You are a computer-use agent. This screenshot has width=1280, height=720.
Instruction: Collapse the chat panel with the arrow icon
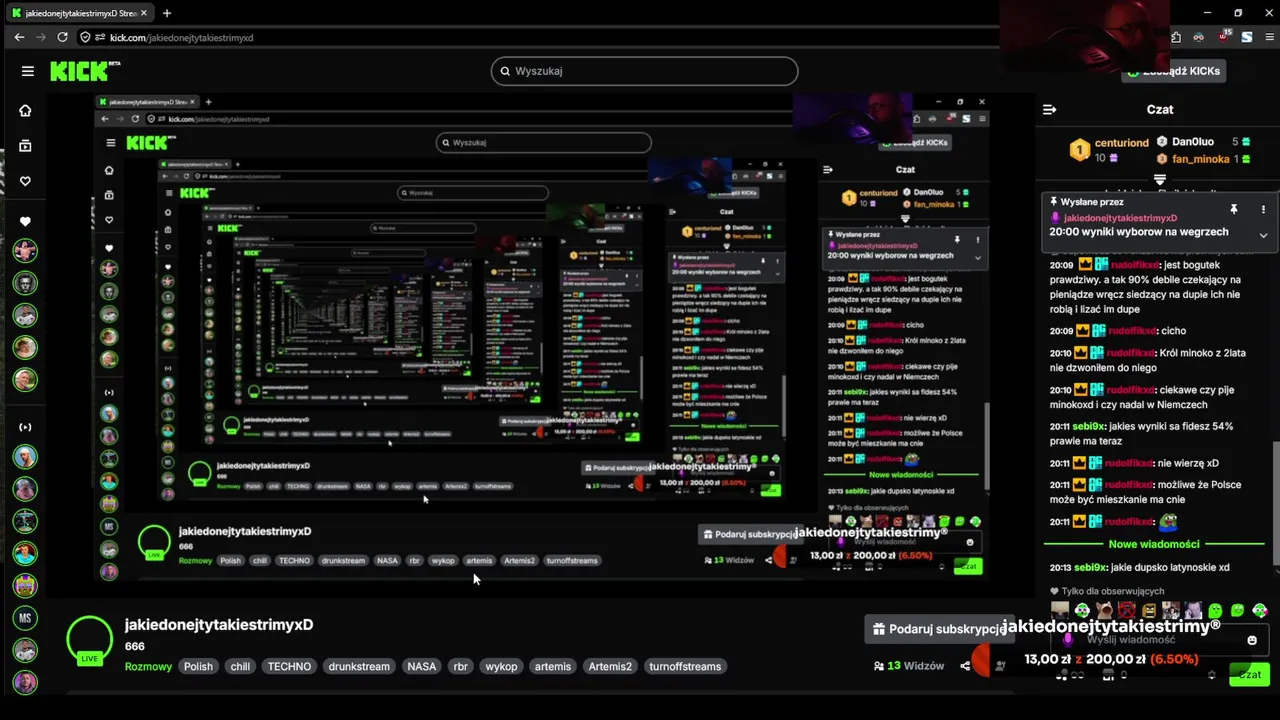[1049, 109]
